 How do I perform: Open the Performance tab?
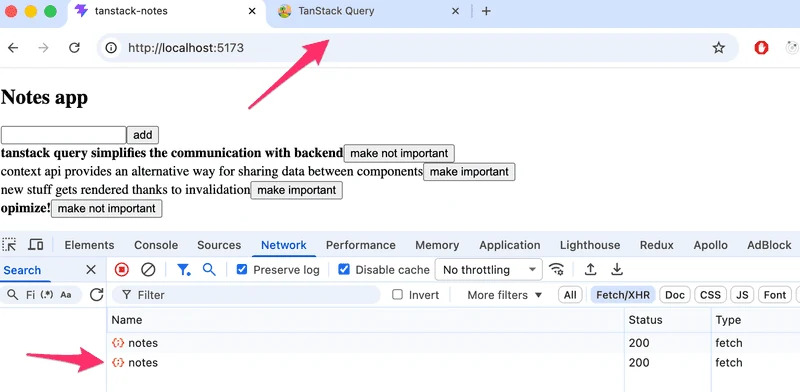361,245
